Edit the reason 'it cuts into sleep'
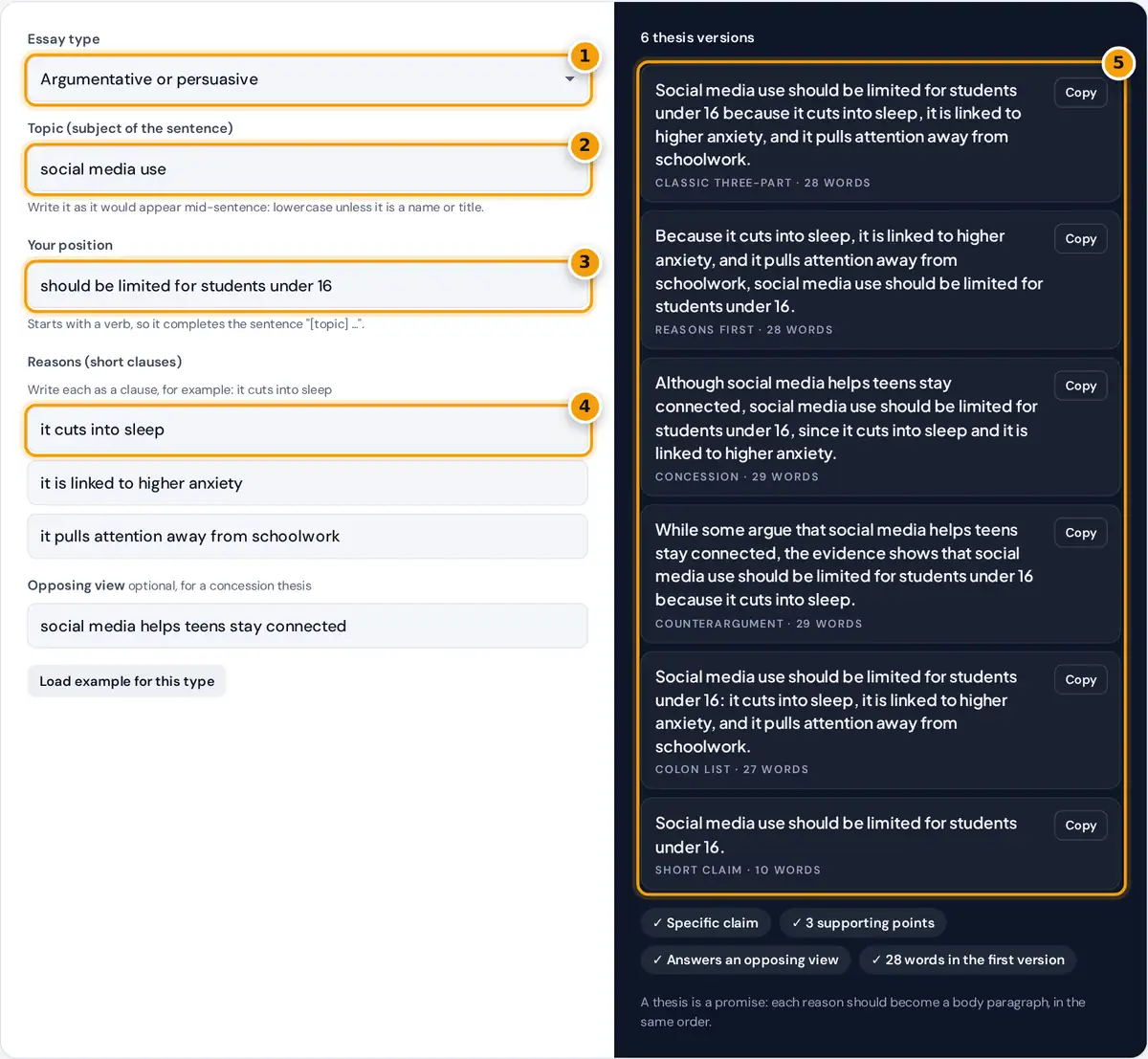The image size is (1148, 1059). [308, 430]
